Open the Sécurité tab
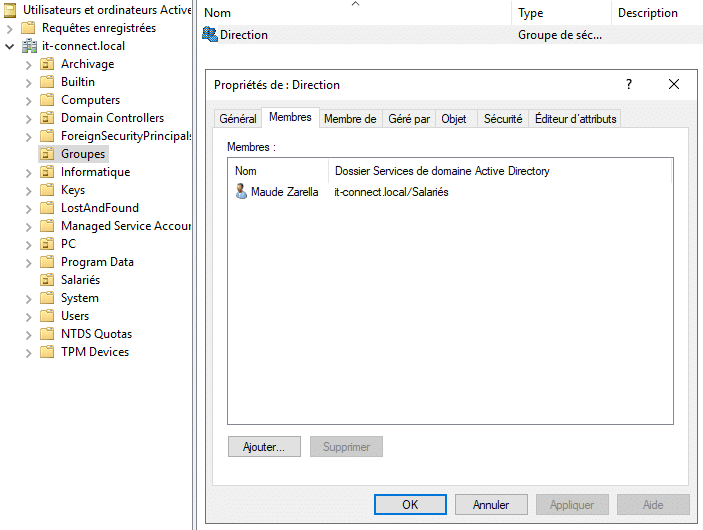This screenshot has height=530, width=703. pyautogui.click(x=503, y=119)
